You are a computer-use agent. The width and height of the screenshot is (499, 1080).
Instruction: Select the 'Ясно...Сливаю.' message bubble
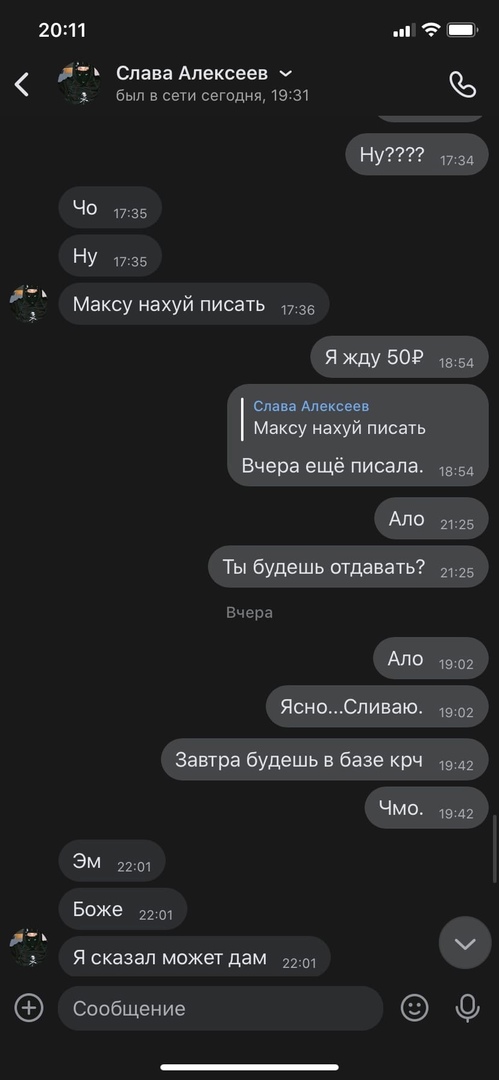point(377,707)
